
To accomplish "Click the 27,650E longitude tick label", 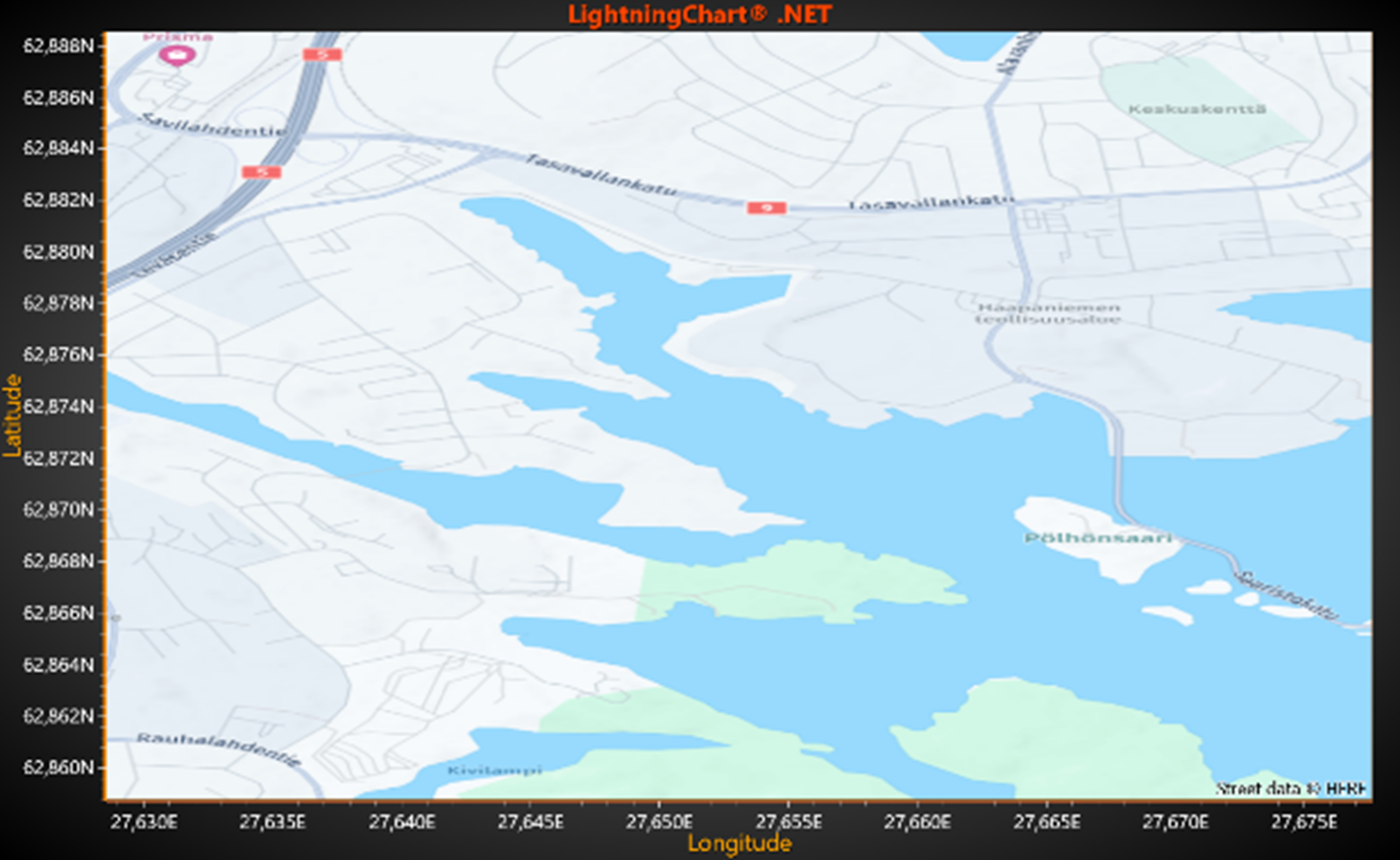I will (659, 821).
